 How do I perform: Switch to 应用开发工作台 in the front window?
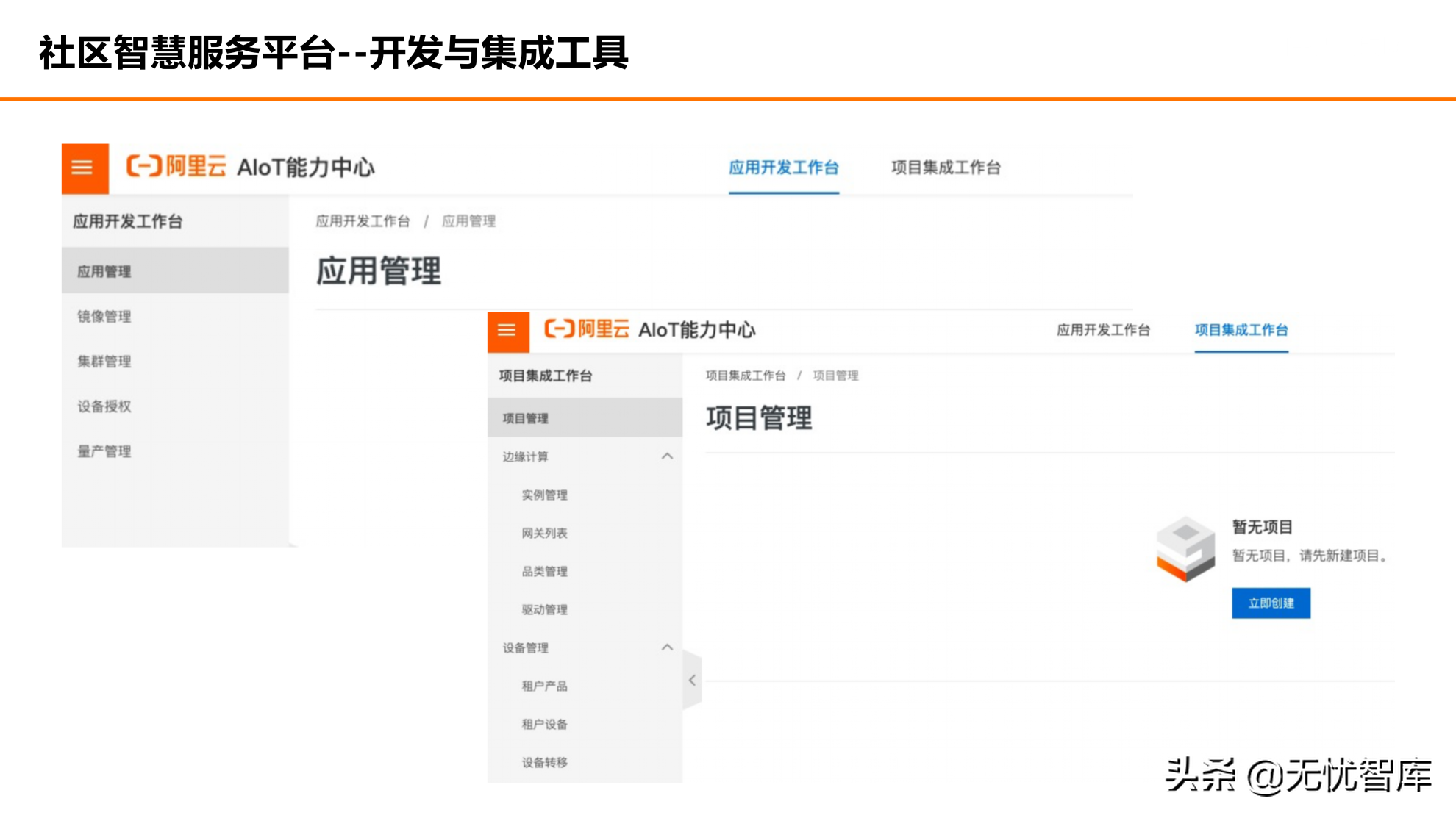(1104, 330)
